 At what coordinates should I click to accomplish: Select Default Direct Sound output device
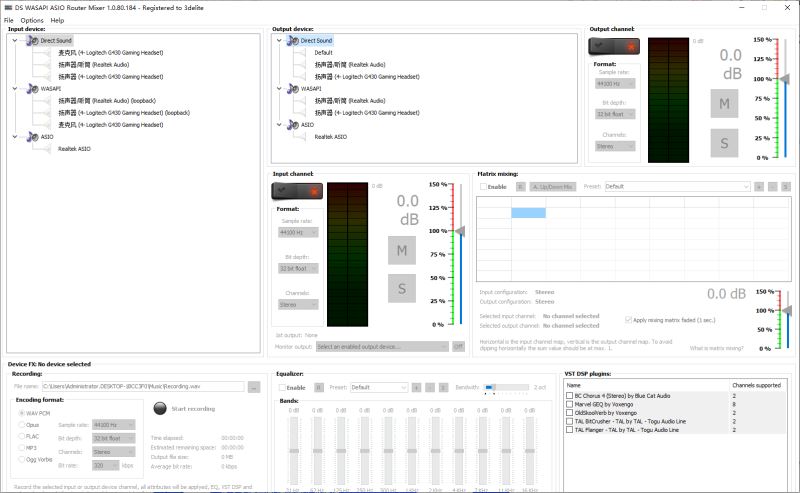[x=323, y=53]
